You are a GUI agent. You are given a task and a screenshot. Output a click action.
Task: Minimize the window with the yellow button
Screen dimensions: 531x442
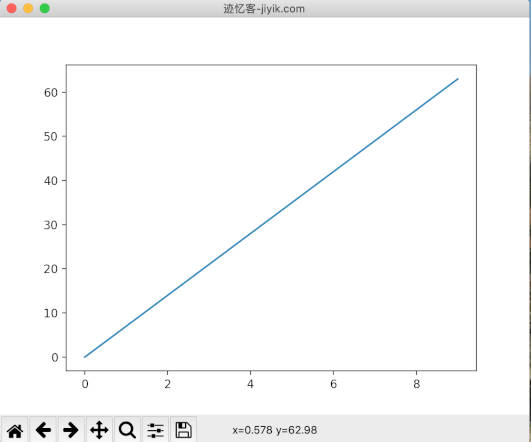[x=28, y=8]
